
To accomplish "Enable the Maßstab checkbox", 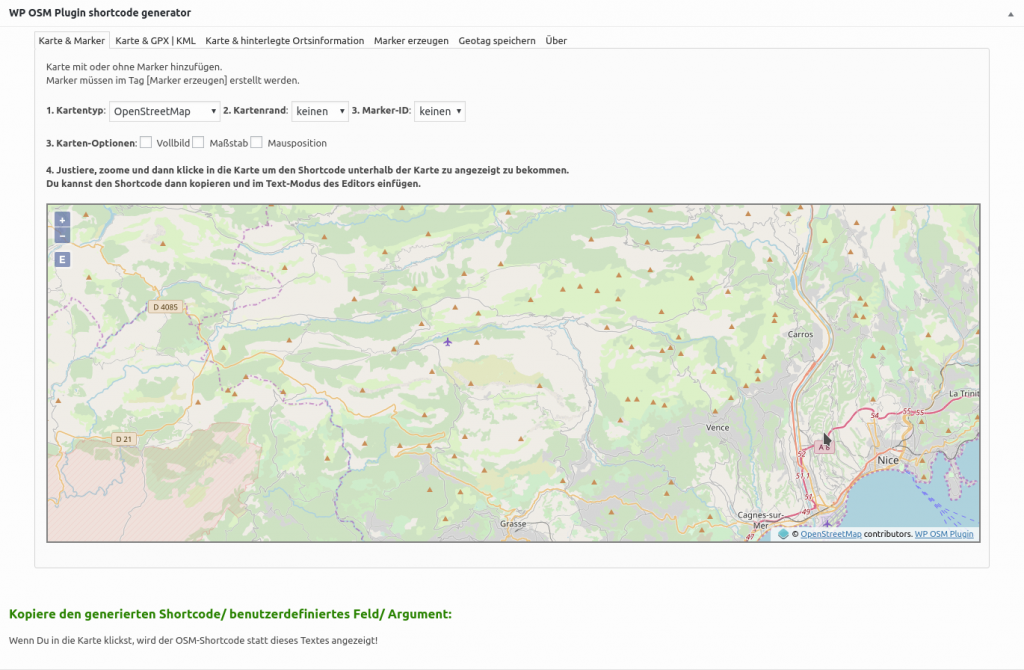I will (199, 143).
